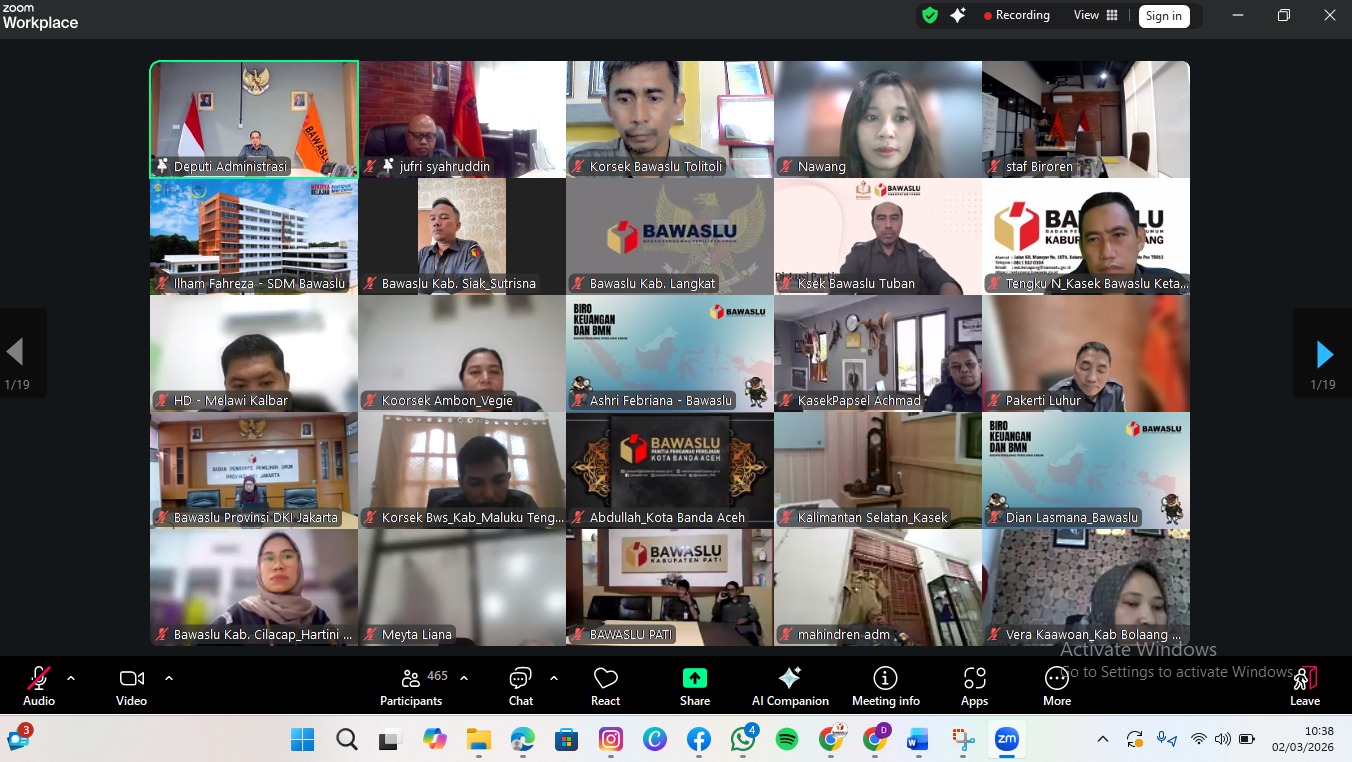Click the name label KasekPapsel Achmad

[x=859, y=401]
